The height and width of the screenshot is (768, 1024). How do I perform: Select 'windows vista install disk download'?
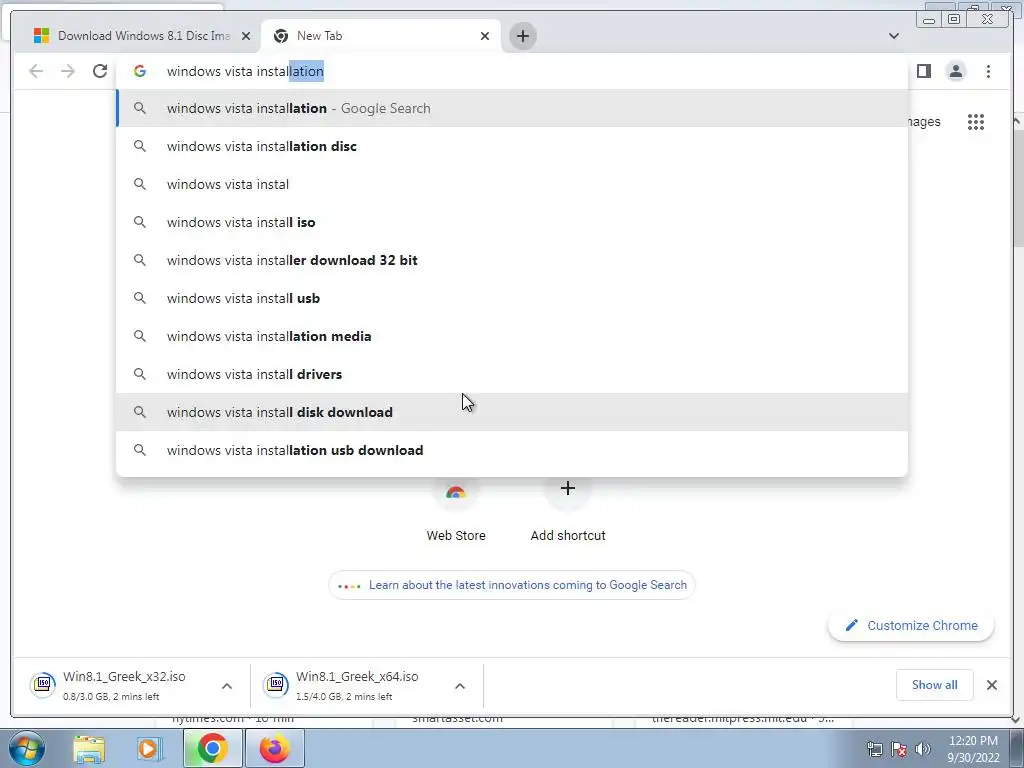[x=512, y=412]
